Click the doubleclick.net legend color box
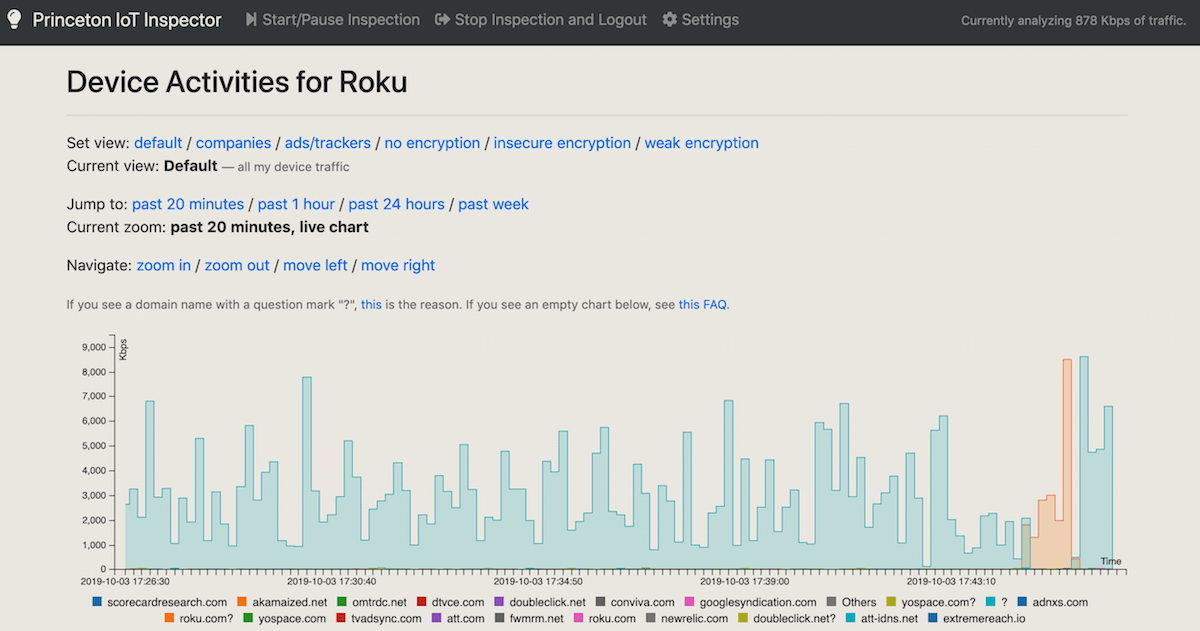The image size is (1200, 631). point(499,602)
